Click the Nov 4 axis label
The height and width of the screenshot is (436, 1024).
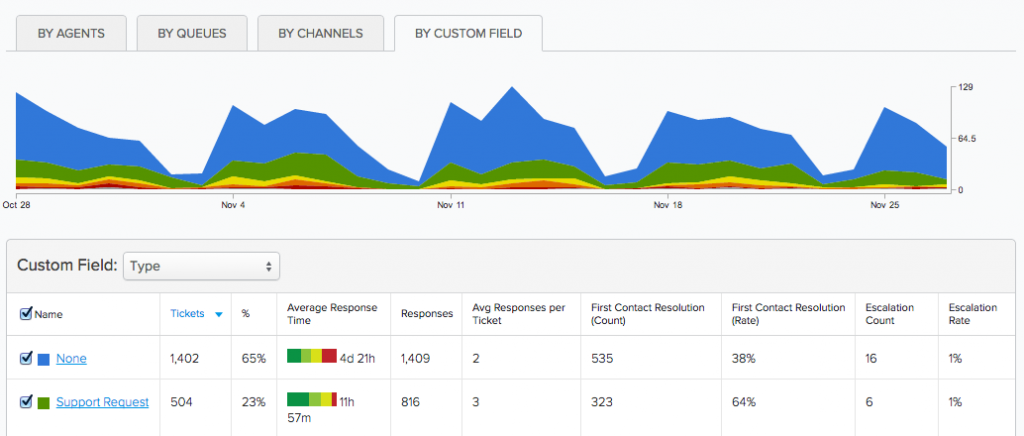coord(233,205)
